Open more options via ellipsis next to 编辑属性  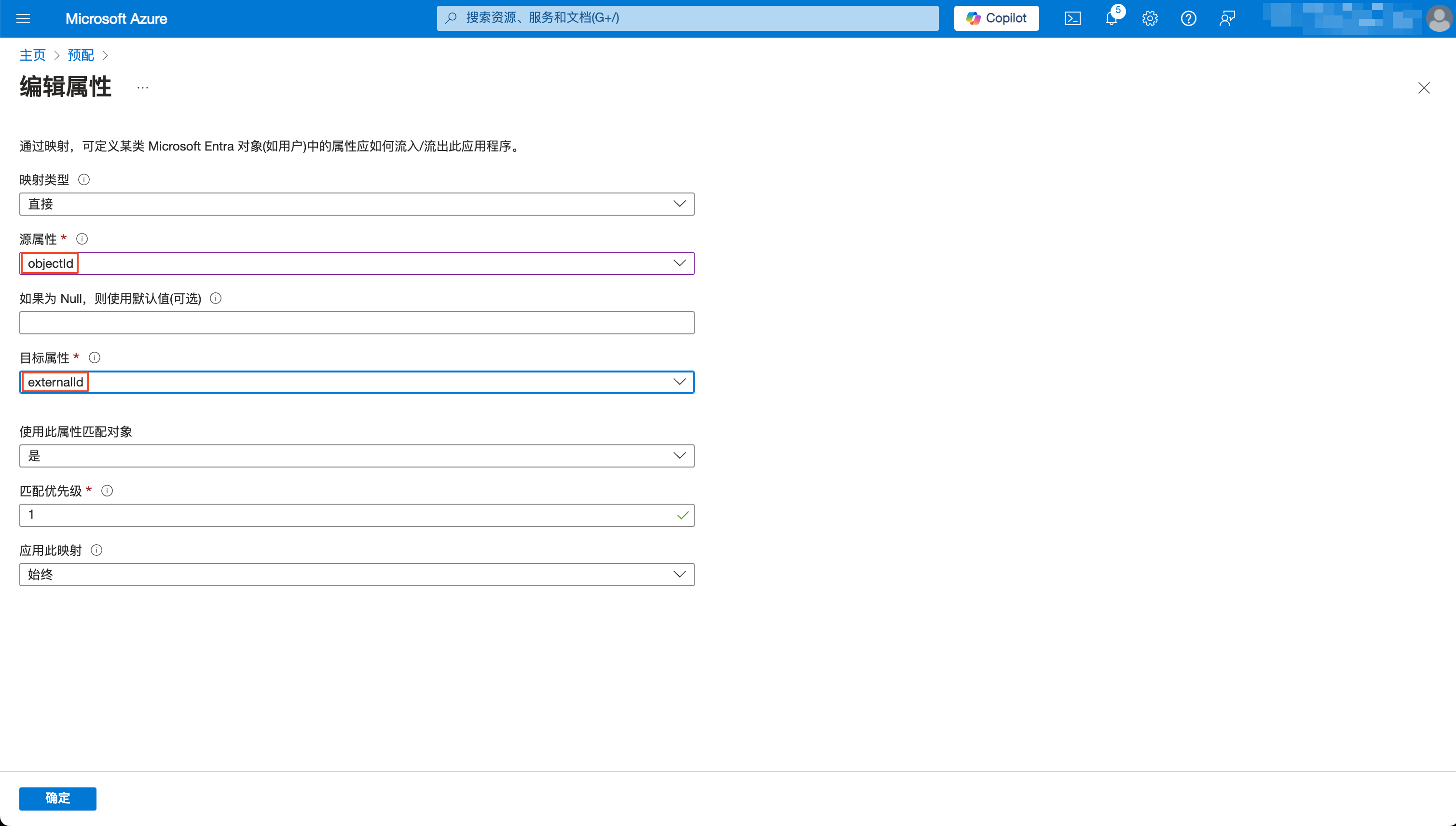coord(142,86)
